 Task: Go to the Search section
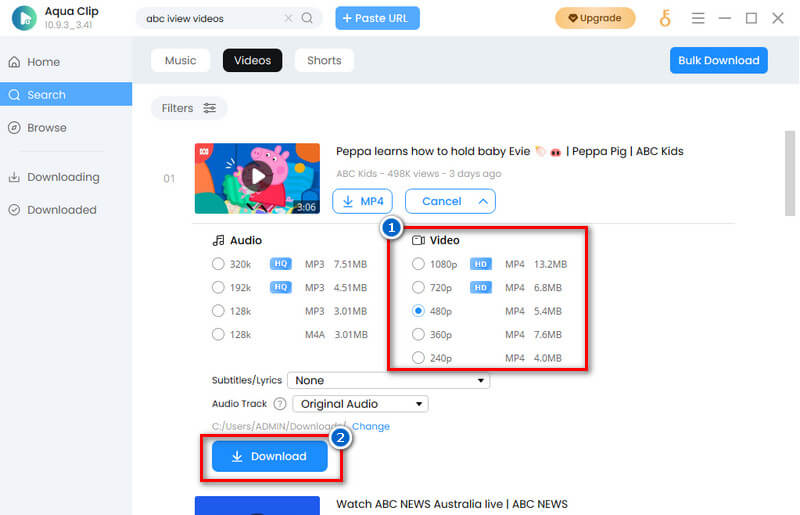66,94
